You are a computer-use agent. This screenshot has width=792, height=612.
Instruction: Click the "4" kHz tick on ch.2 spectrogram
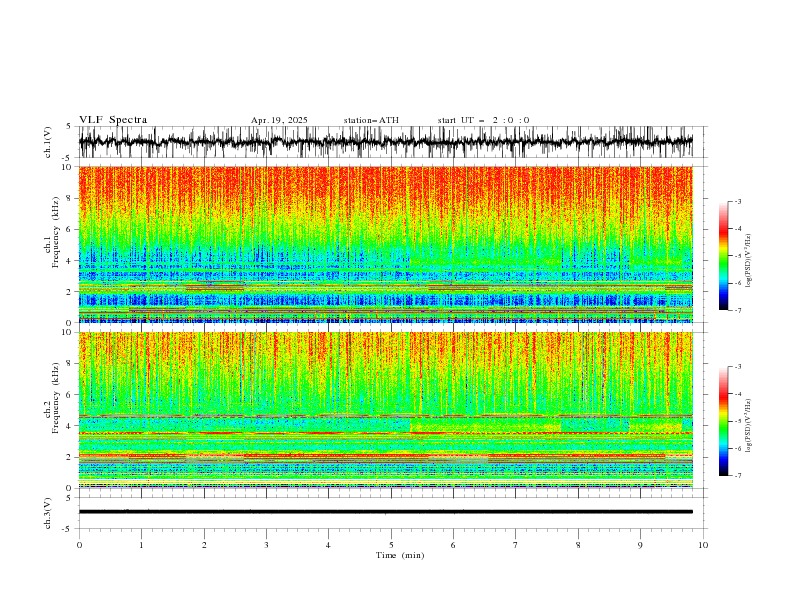[x=70, y=426]
